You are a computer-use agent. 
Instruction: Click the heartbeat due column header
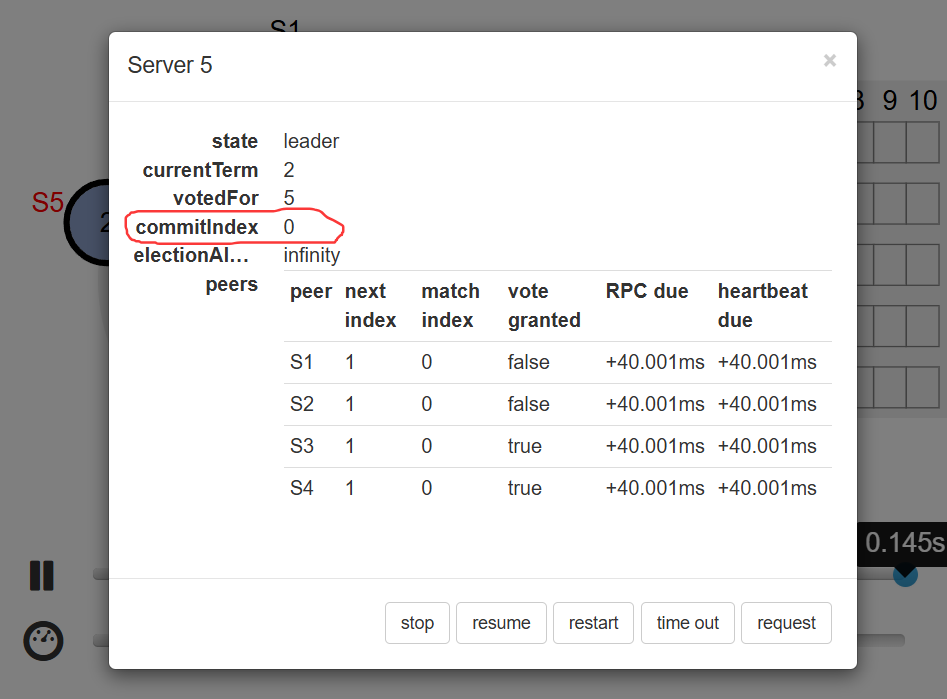point(762,306)
